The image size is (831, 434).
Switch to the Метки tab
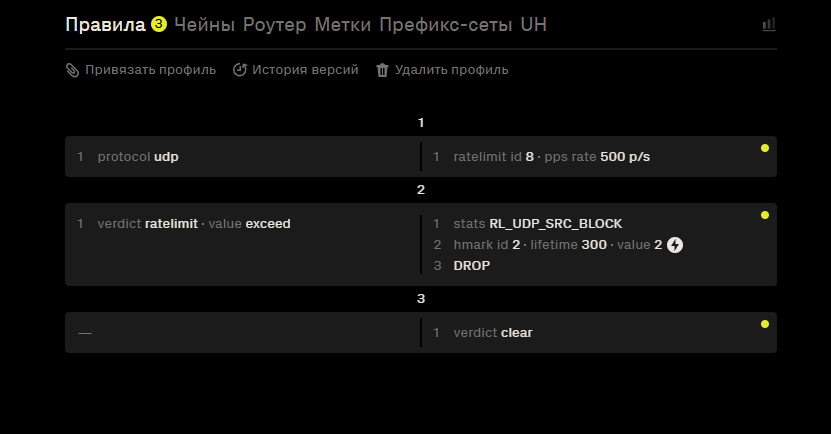click(343, 25)
